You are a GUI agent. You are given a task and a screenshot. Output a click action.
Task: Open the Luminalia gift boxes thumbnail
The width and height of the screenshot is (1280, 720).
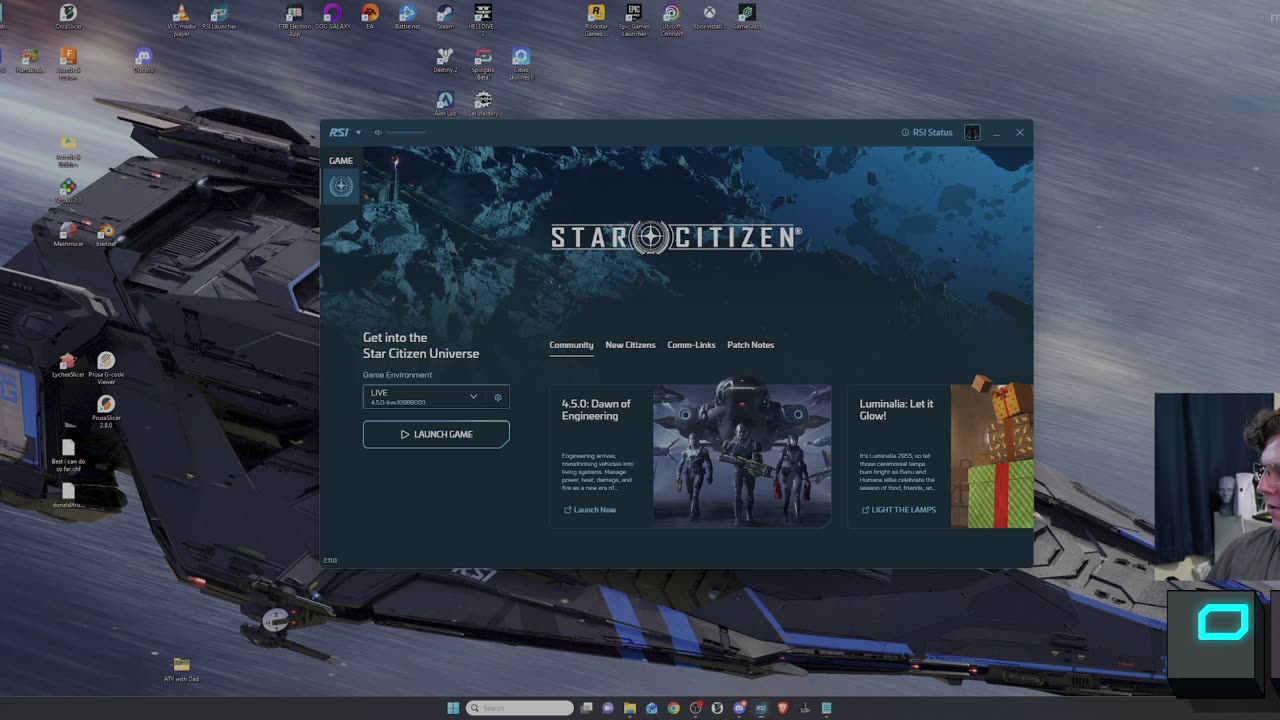[x=992, y=455]
